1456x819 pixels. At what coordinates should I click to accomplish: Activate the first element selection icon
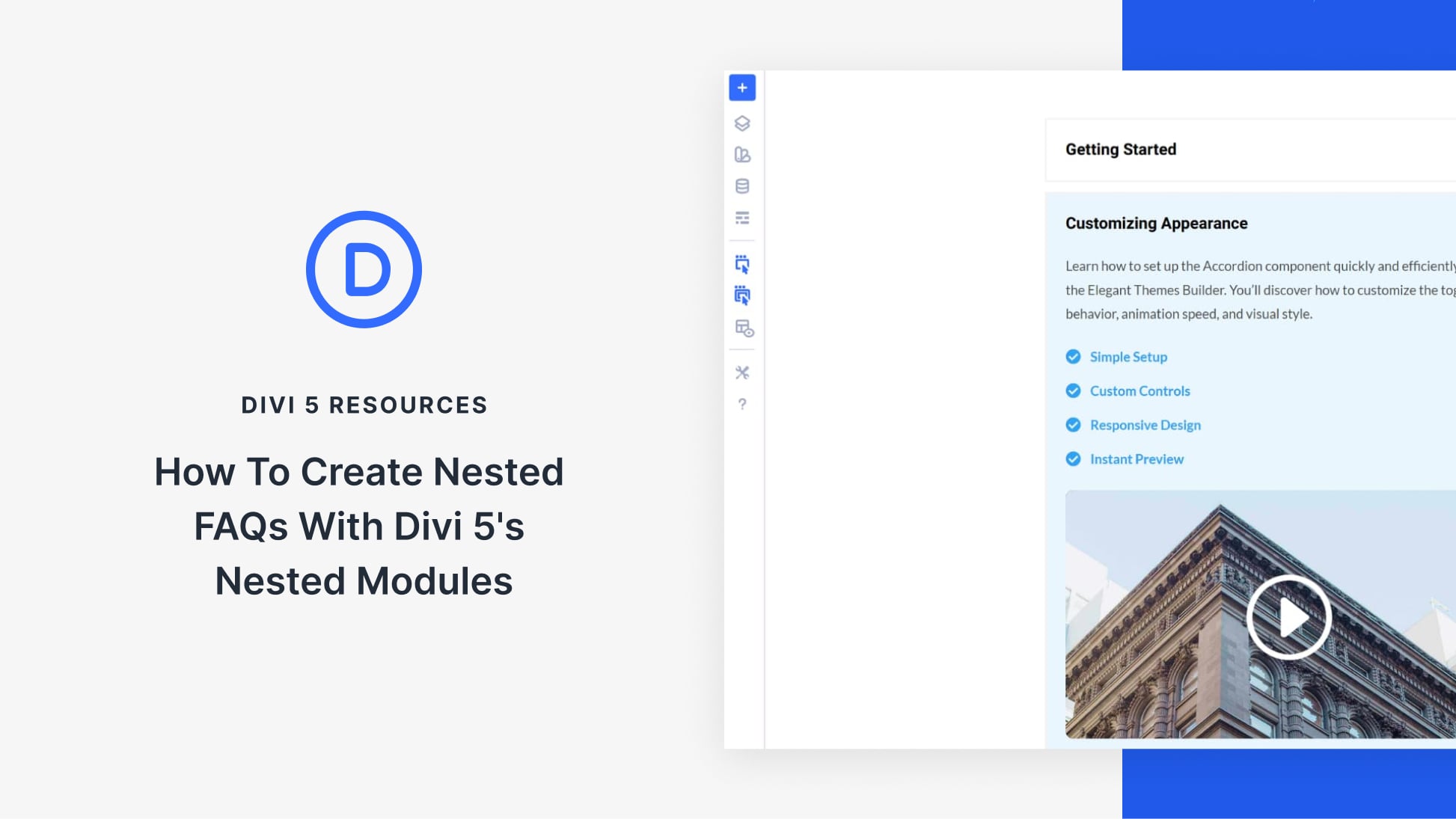pyautogui.click(x=741, y=264)
